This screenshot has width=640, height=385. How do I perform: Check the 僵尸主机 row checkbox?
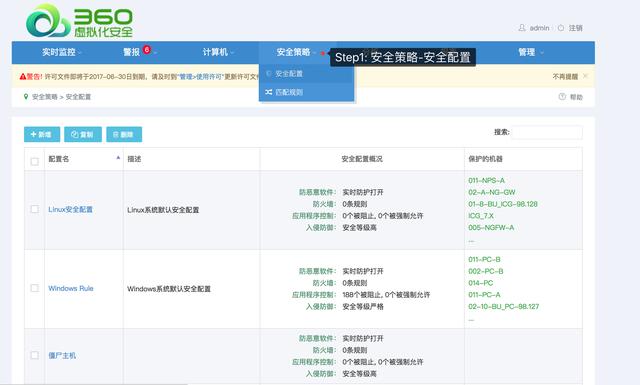tap(35, 355)
